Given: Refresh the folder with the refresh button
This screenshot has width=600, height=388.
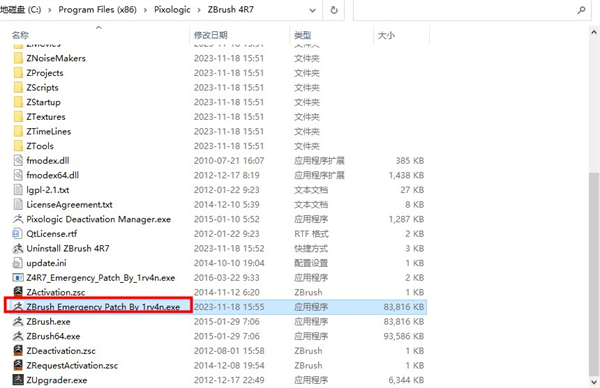Looking at the screenshot, I should point(334,10).
